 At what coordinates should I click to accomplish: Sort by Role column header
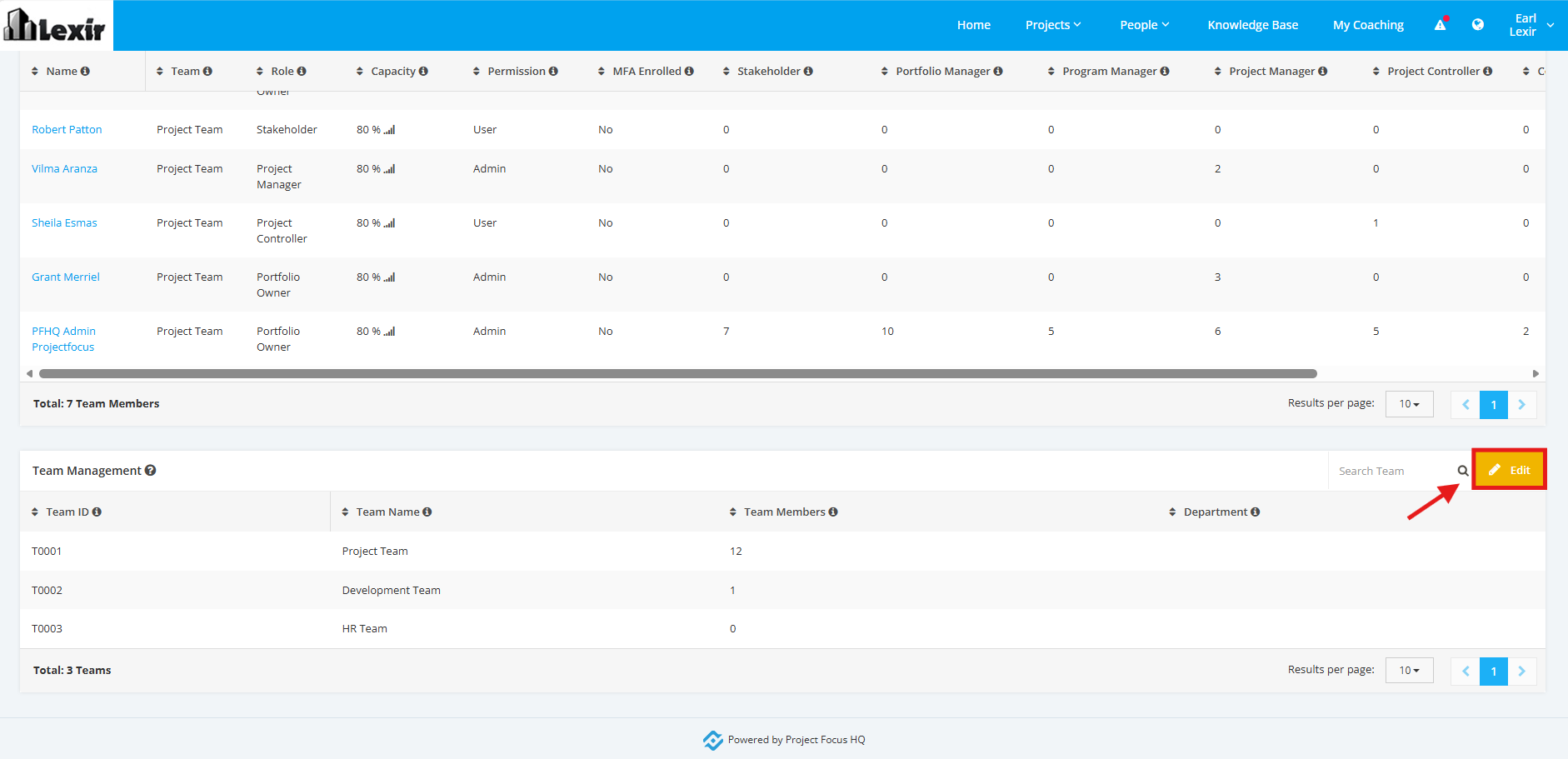(282, 72)
